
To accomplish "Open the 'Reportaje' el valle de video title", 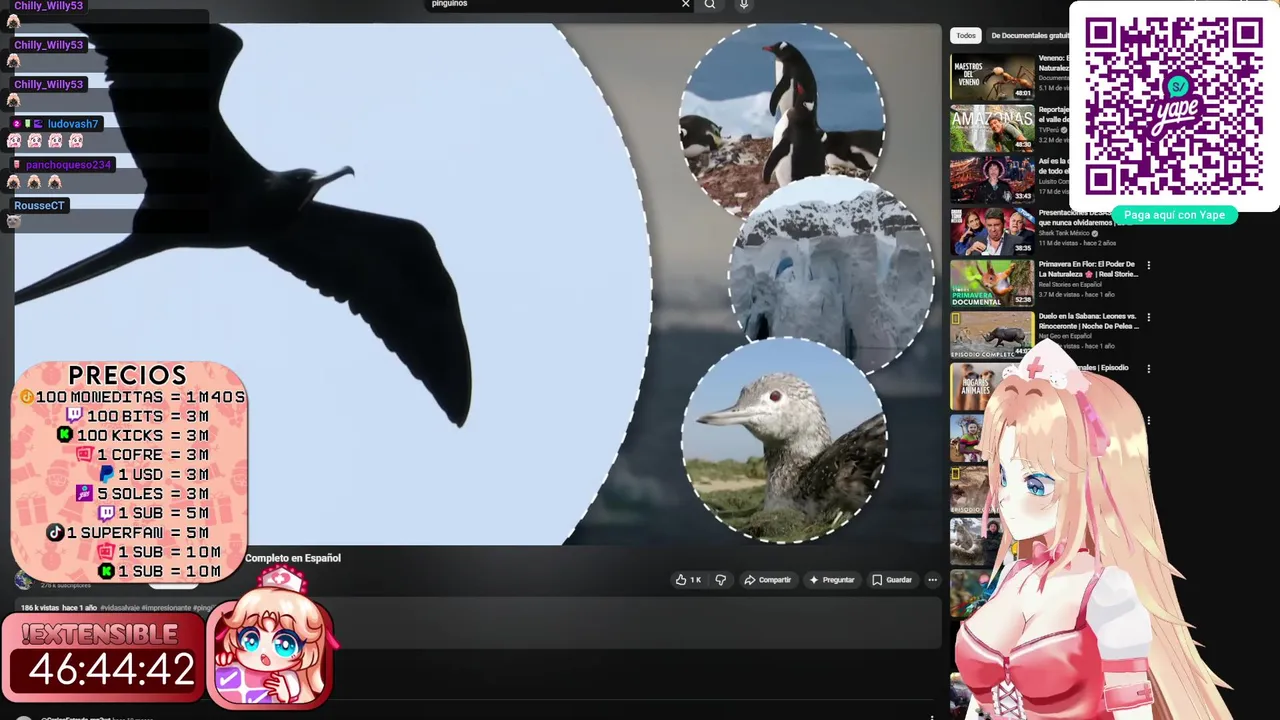I will 1054,115.
